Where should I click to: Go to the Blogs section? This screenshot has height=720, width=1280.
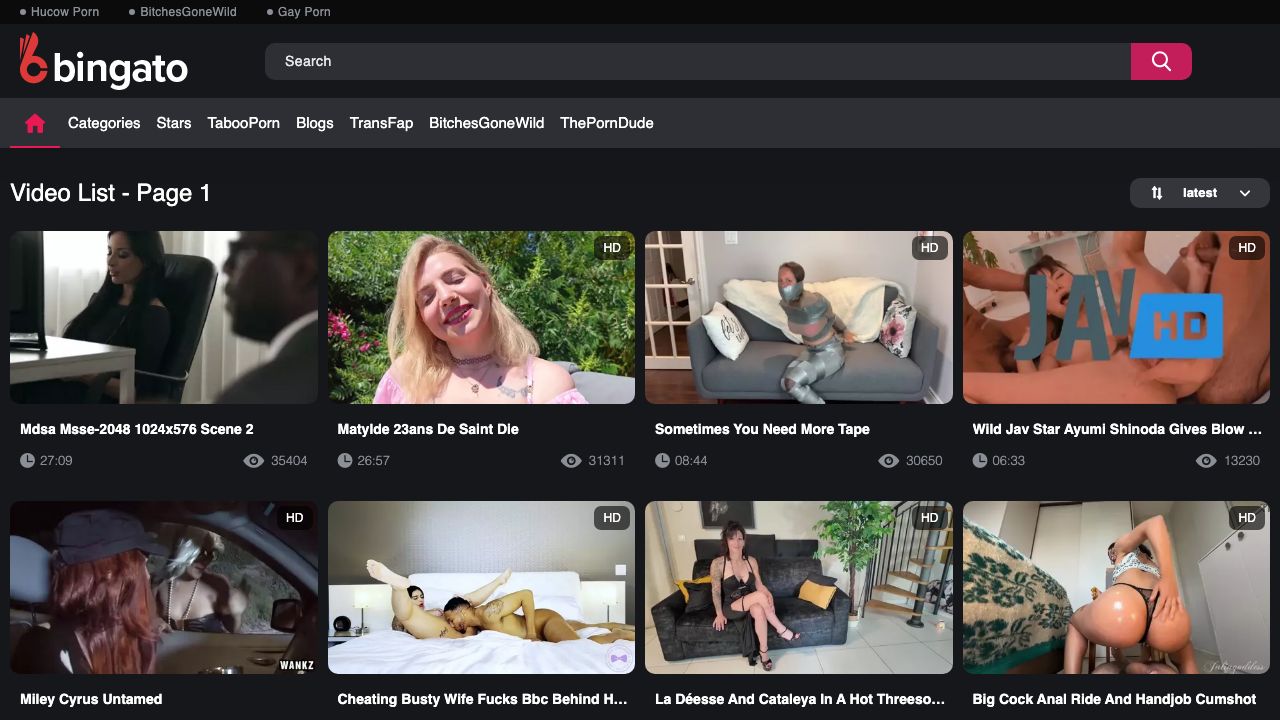315,123
